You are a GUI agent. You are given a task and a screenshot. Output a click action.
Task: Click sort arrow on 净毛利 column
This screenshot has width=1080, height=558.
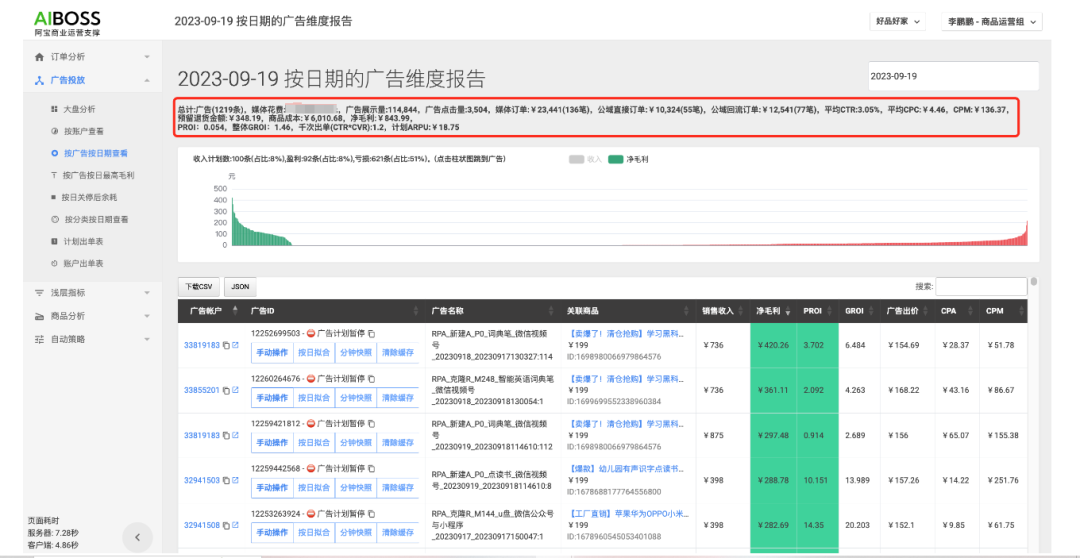point(791,311)
